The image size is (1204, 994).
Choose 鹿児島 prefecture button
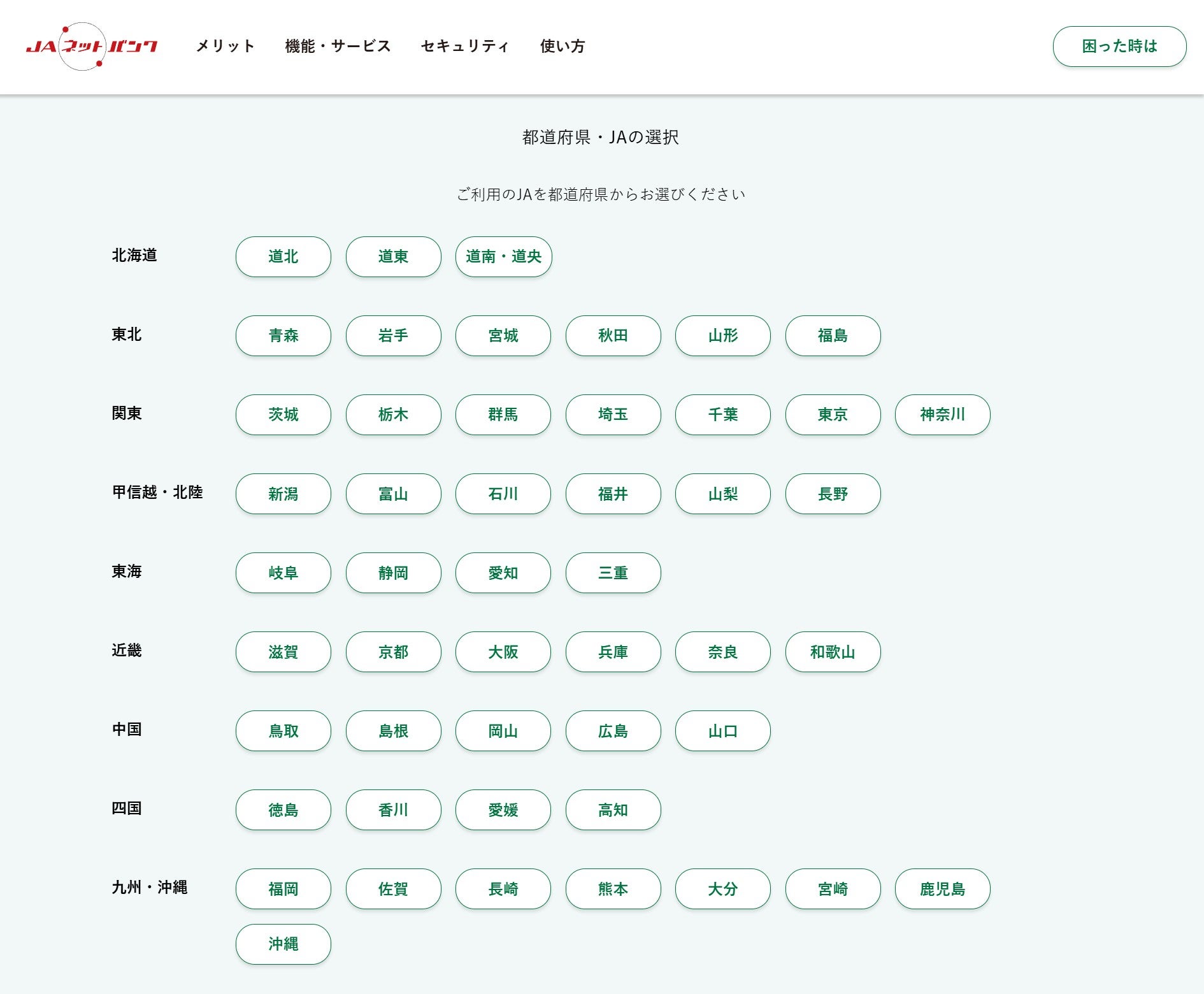coord(942,889)
